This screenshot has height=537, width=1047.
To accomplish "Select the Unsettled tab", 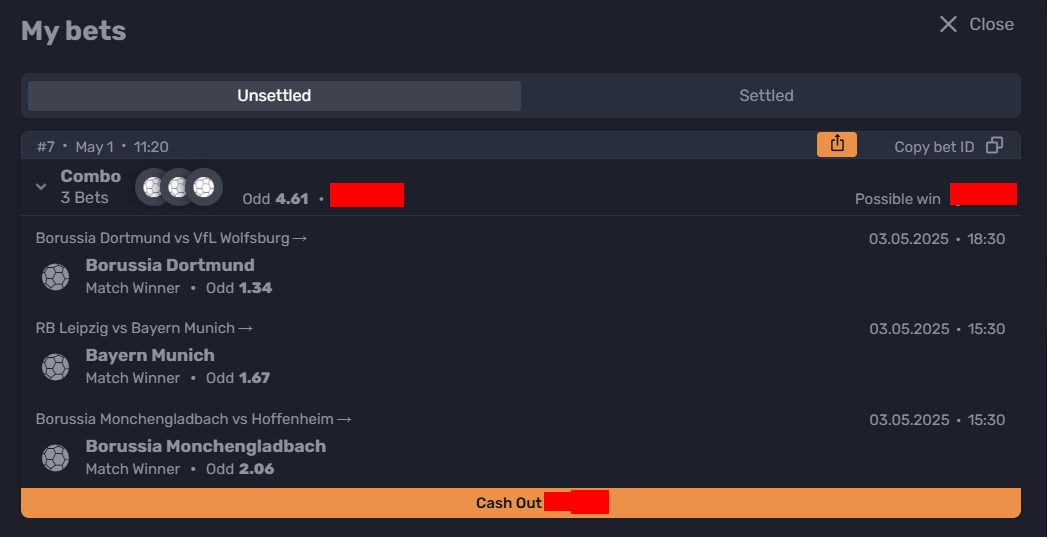I will coord(274,96).
